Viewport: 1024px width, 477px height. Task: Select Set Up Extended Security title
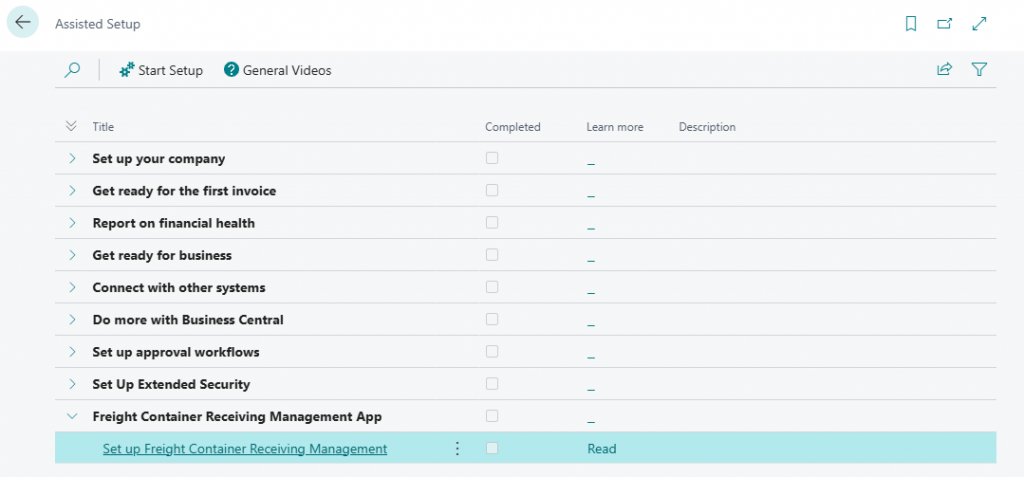click(x=171, y=384)
